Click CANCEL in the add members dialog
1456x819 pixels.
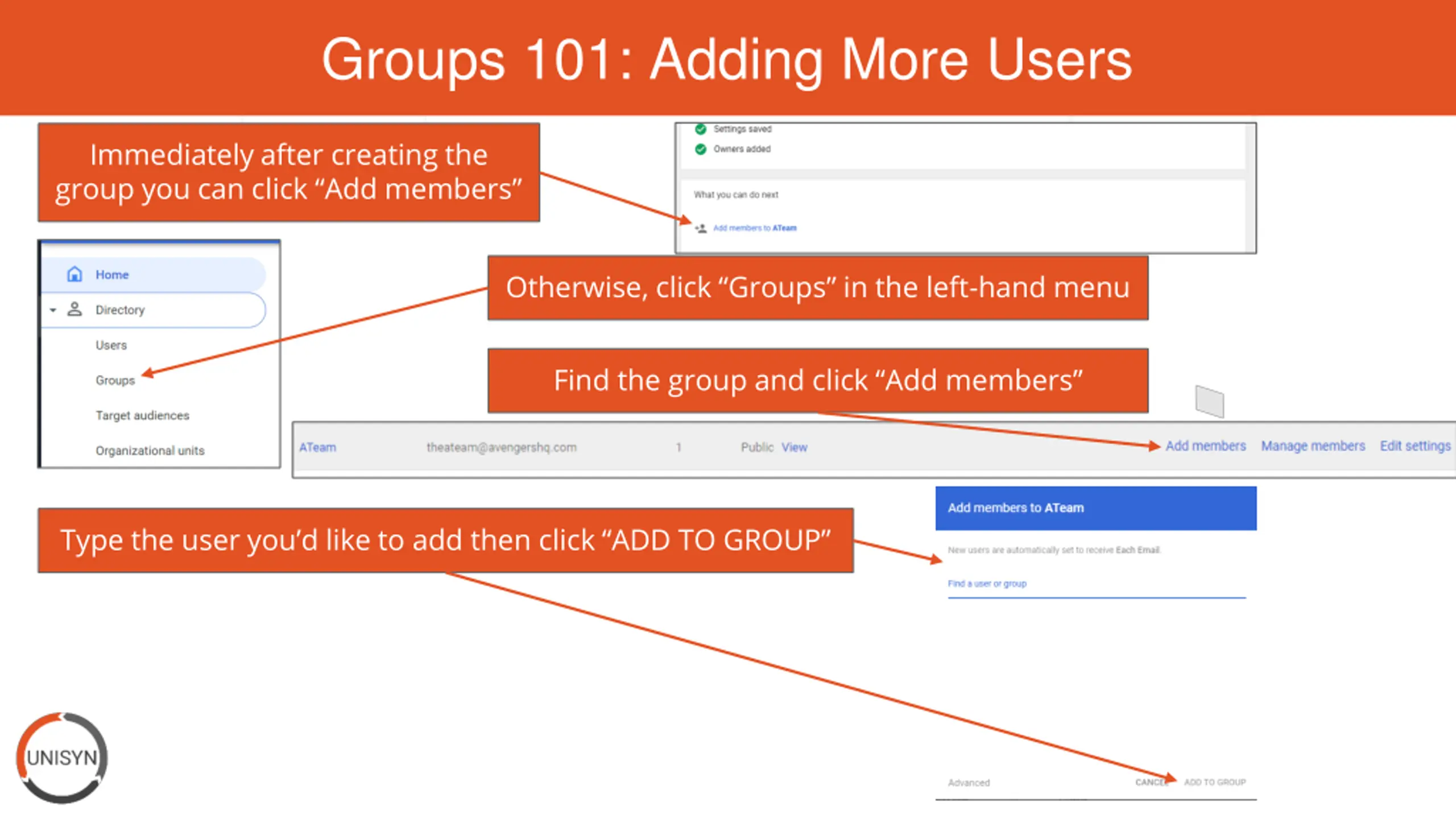click(x=1151, y=783)
